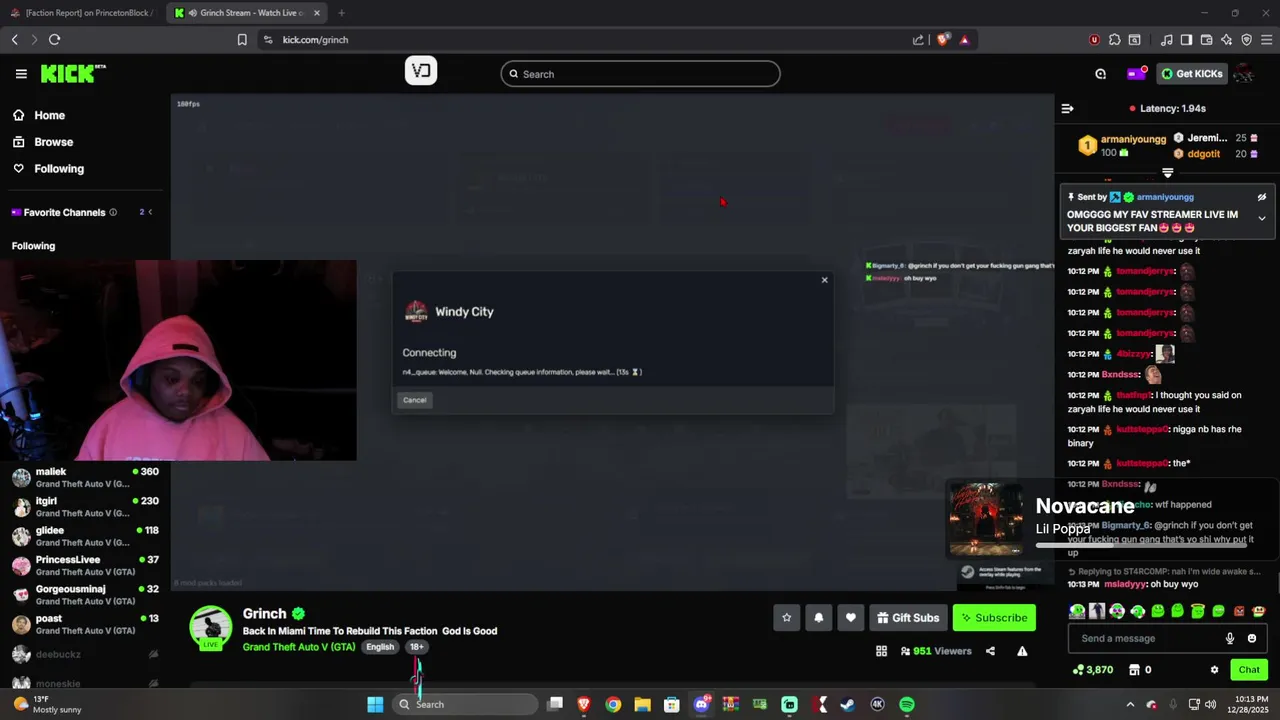Open poast channel in list
1280x720 pixels.
tap(85, 624)
